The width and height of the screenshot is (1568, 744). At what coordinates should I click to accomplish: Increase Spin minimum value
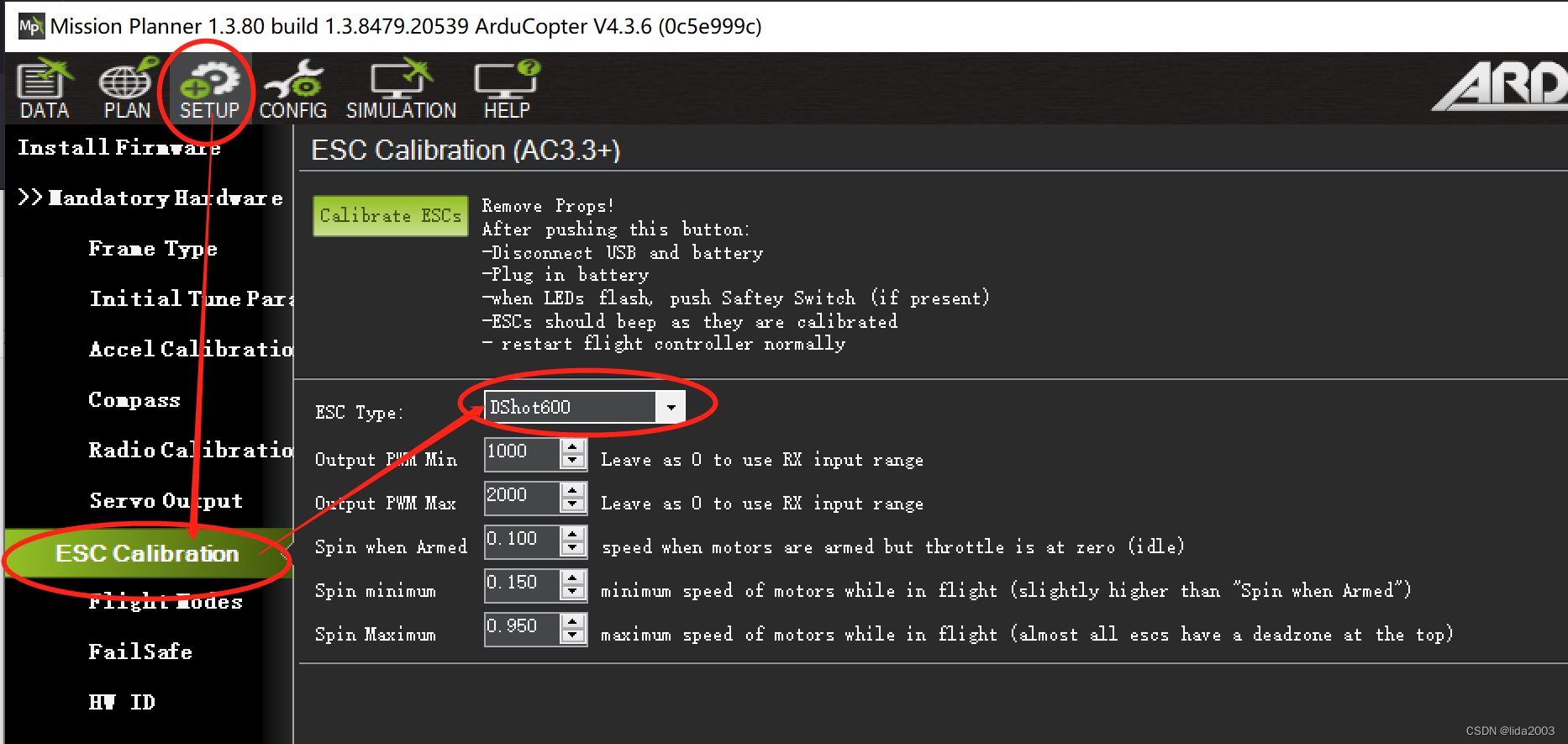pyautogui.click(x=573, y=577)
